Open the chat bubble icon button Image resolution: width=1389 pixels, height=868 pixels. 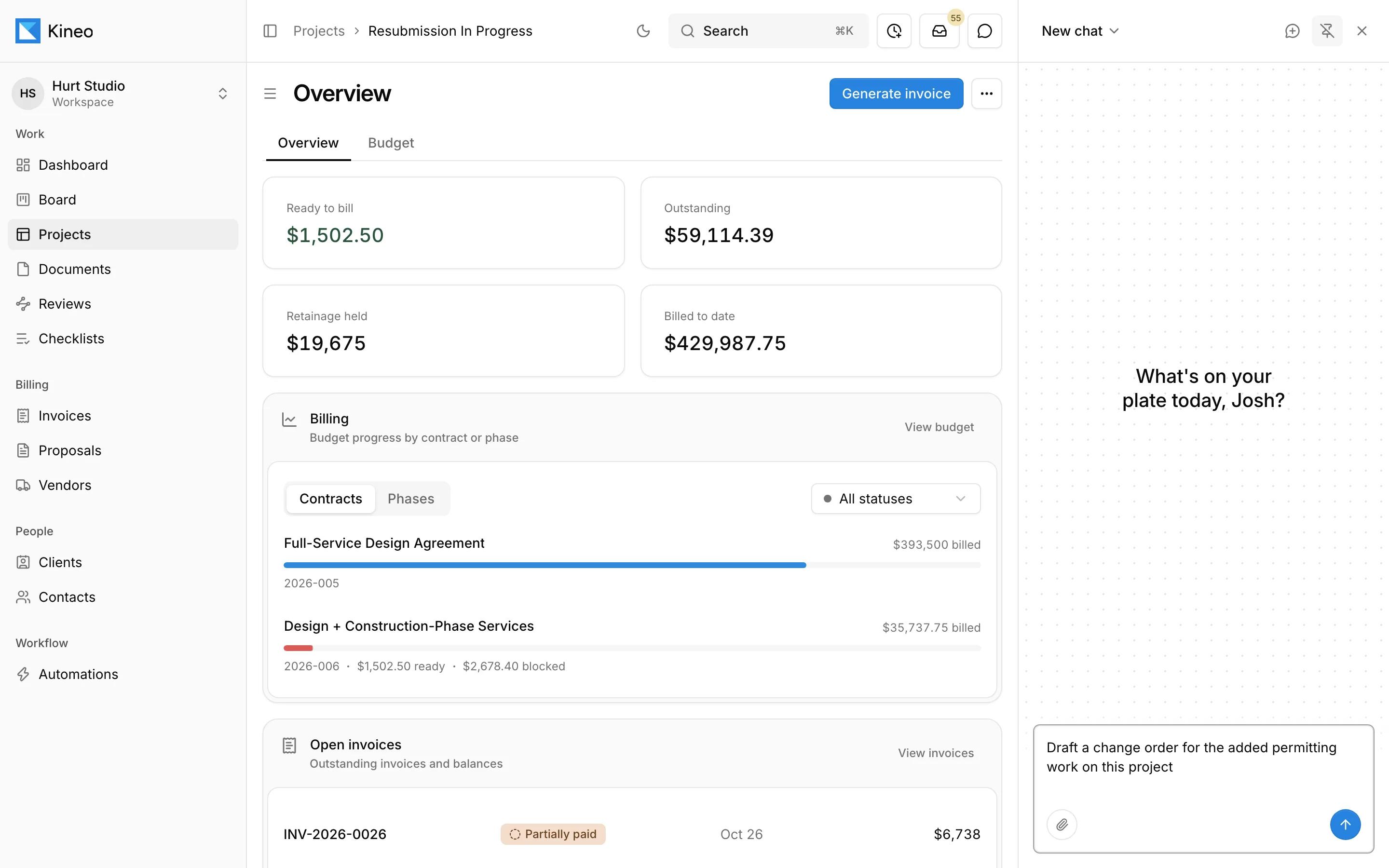coord(984,31)
